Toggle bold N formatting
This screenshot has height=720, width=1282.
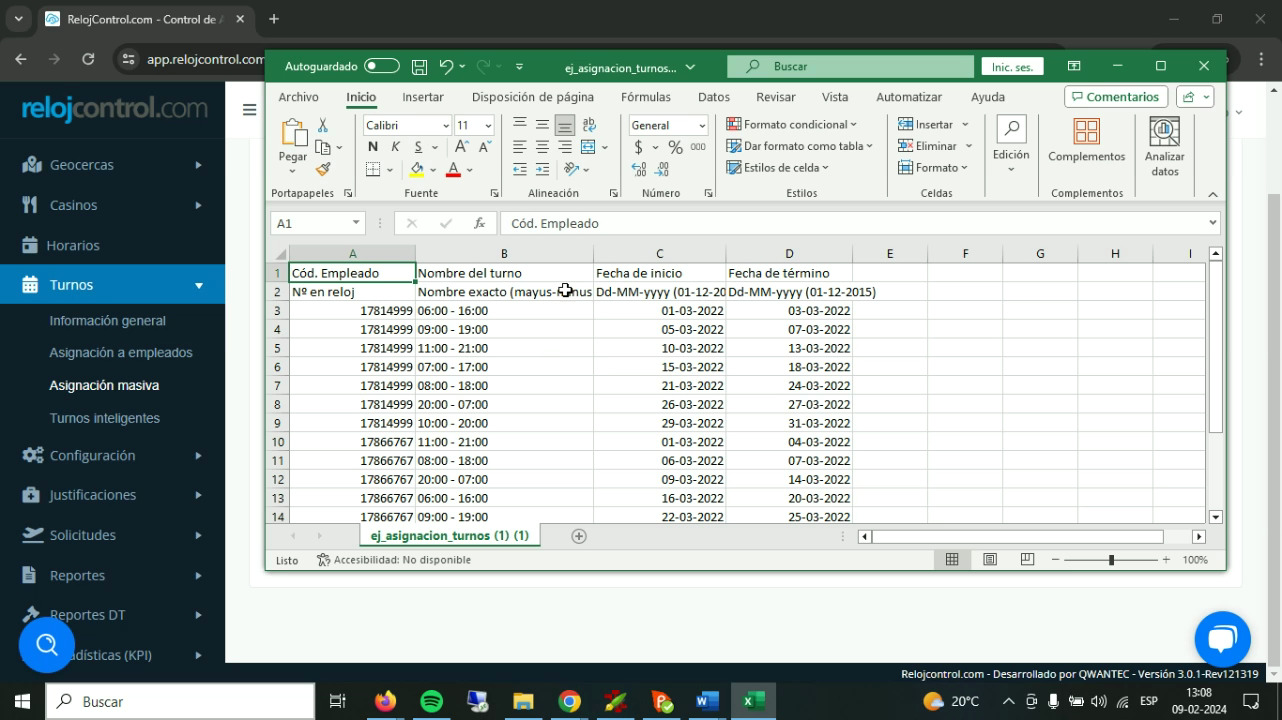[373, 147]
